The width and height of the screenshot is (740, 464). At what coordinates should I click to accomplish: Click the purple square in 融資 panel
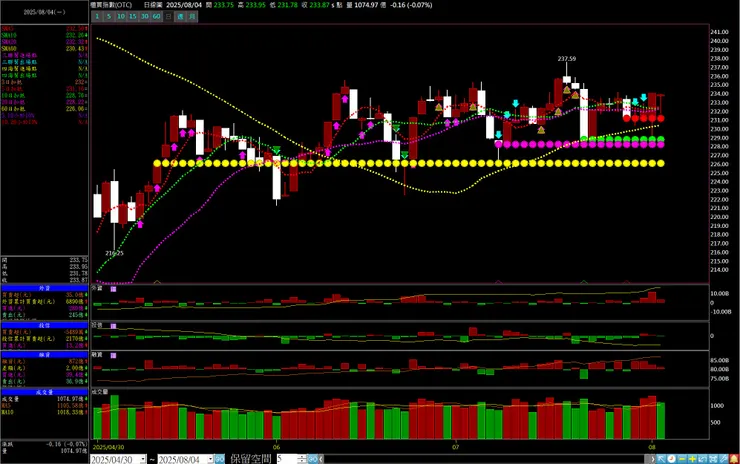113,355
